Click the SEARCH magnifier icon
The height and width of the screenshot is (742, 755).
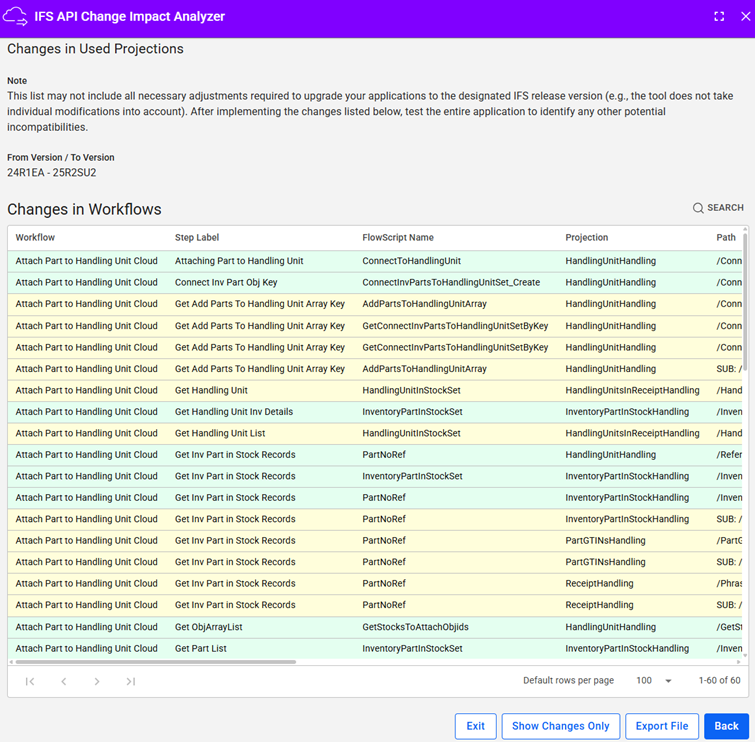click(698, 208)
